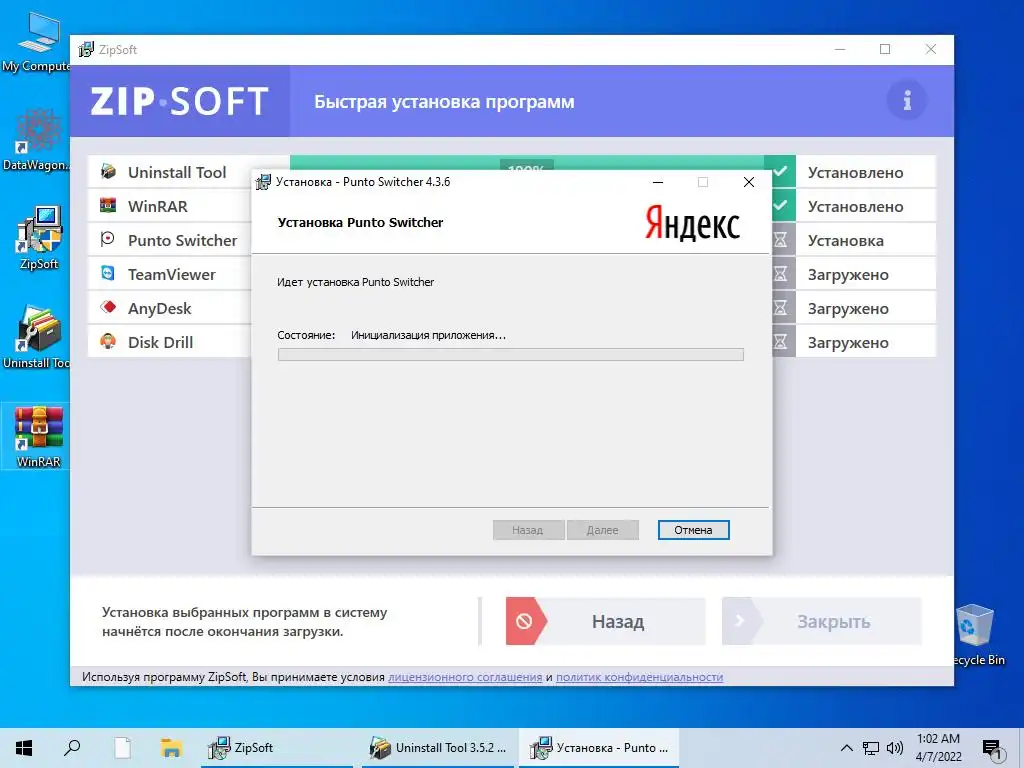Click green checkmark next to Uninstall Tool status
The image size is (1024, 768).
click(780, 172)
